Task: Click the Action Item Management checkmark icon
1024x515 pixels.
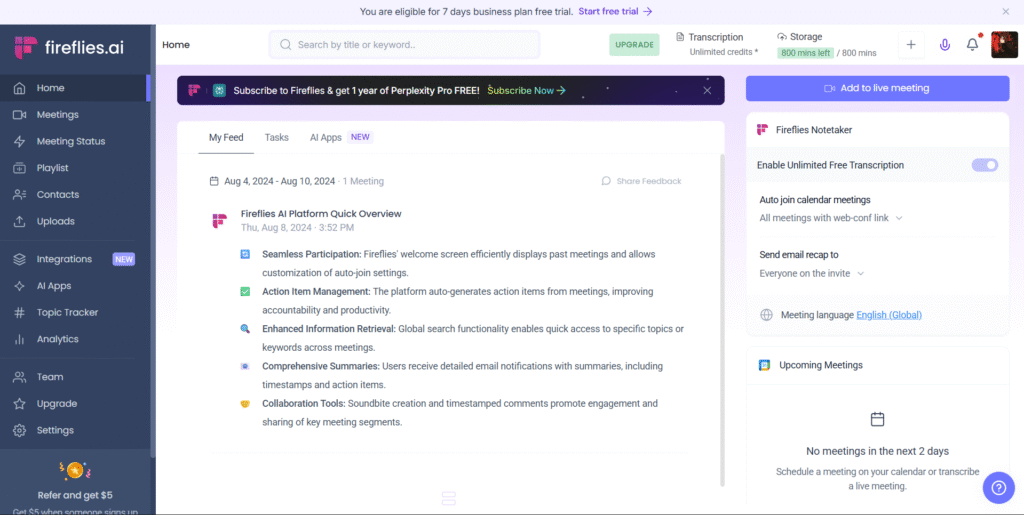Action: [x=245, y=292]
